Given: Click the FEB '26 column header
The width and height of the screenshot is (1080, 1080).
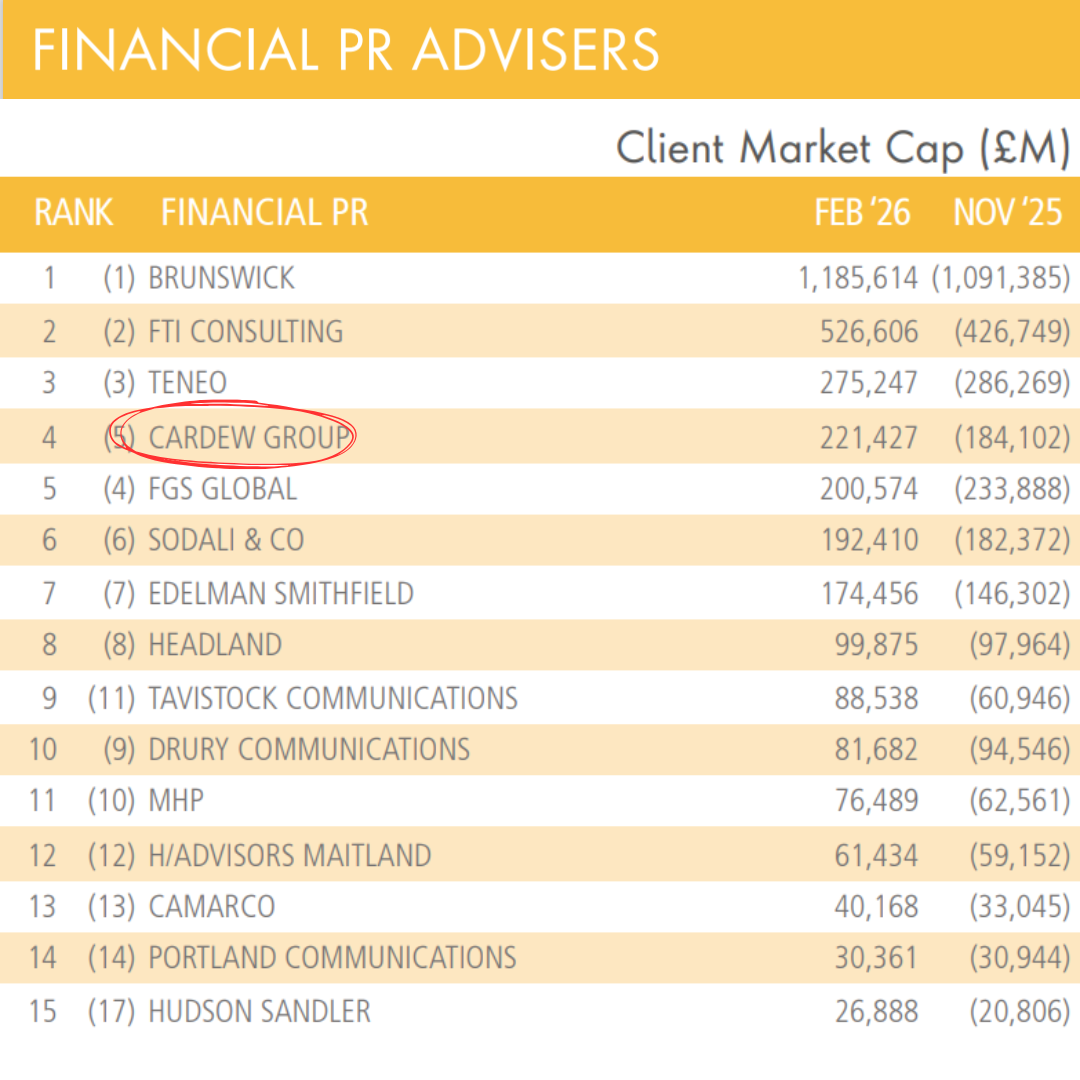Looking at the screenshot, I should (x=862, y=213).
